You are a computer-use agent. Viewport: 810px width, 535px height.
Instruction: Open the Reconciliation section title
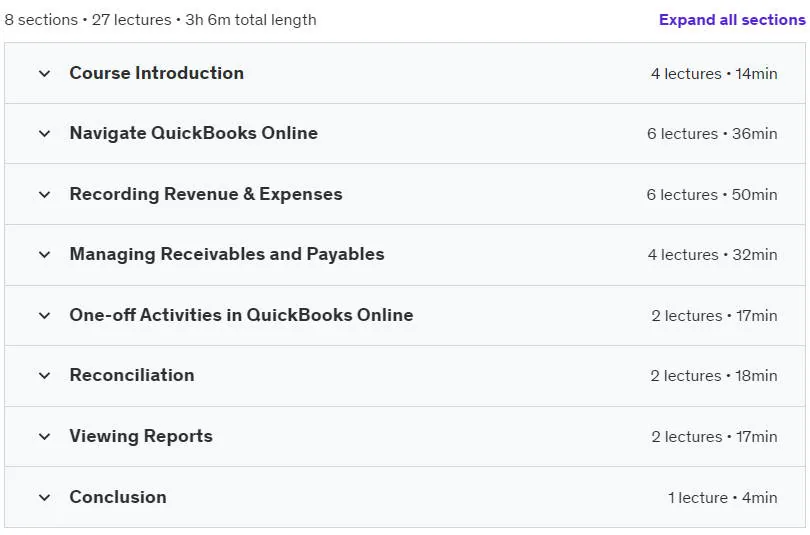click(x=132, y=375)
